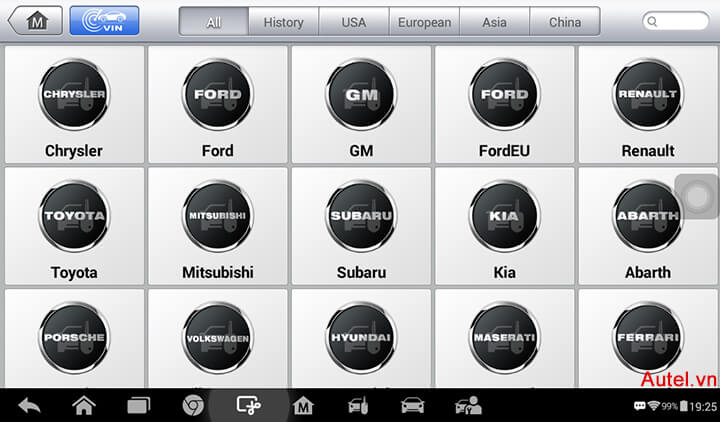Go back to the MaxiSys home (M) screen
720x422 pixels.
[x=36, y=21]
